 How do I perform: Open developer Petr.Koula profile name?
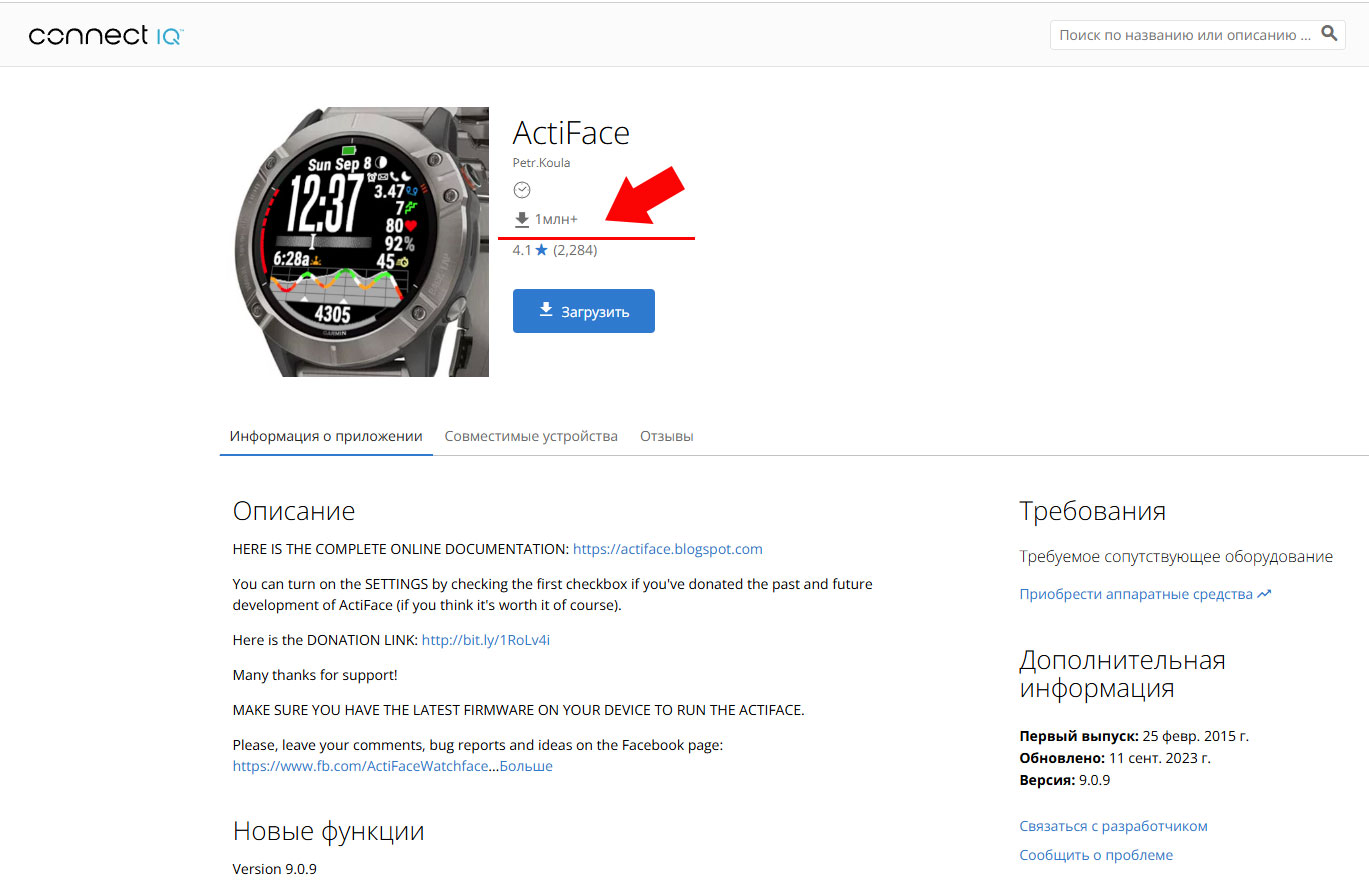(x=541, y=163)
